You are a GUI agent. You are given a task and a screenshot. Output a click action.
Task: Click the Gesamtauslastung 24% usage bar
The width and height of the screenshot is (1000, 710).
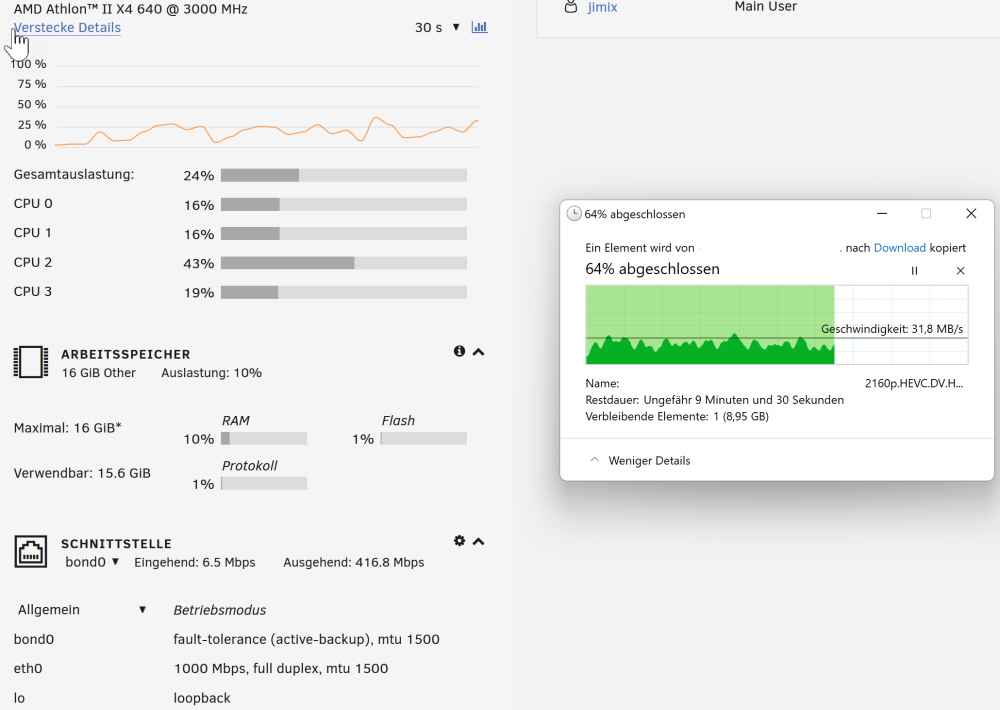pos(344,175)
